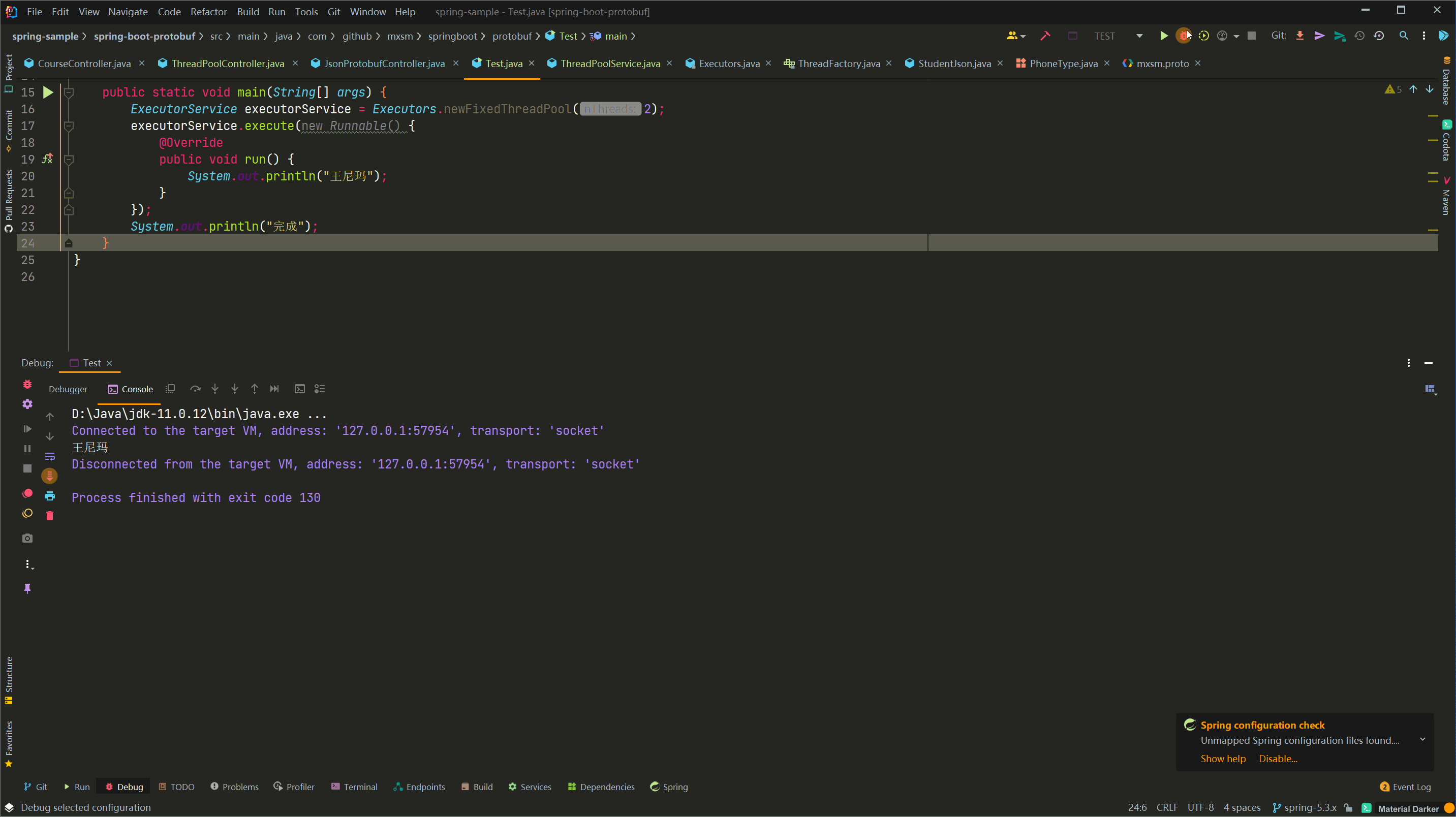Open the Search Everywhere magnifier icon

1404,36
